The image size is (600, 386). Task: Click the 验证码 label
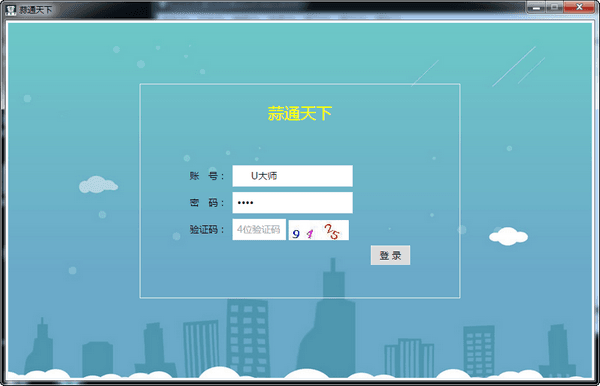click(207, 230)
